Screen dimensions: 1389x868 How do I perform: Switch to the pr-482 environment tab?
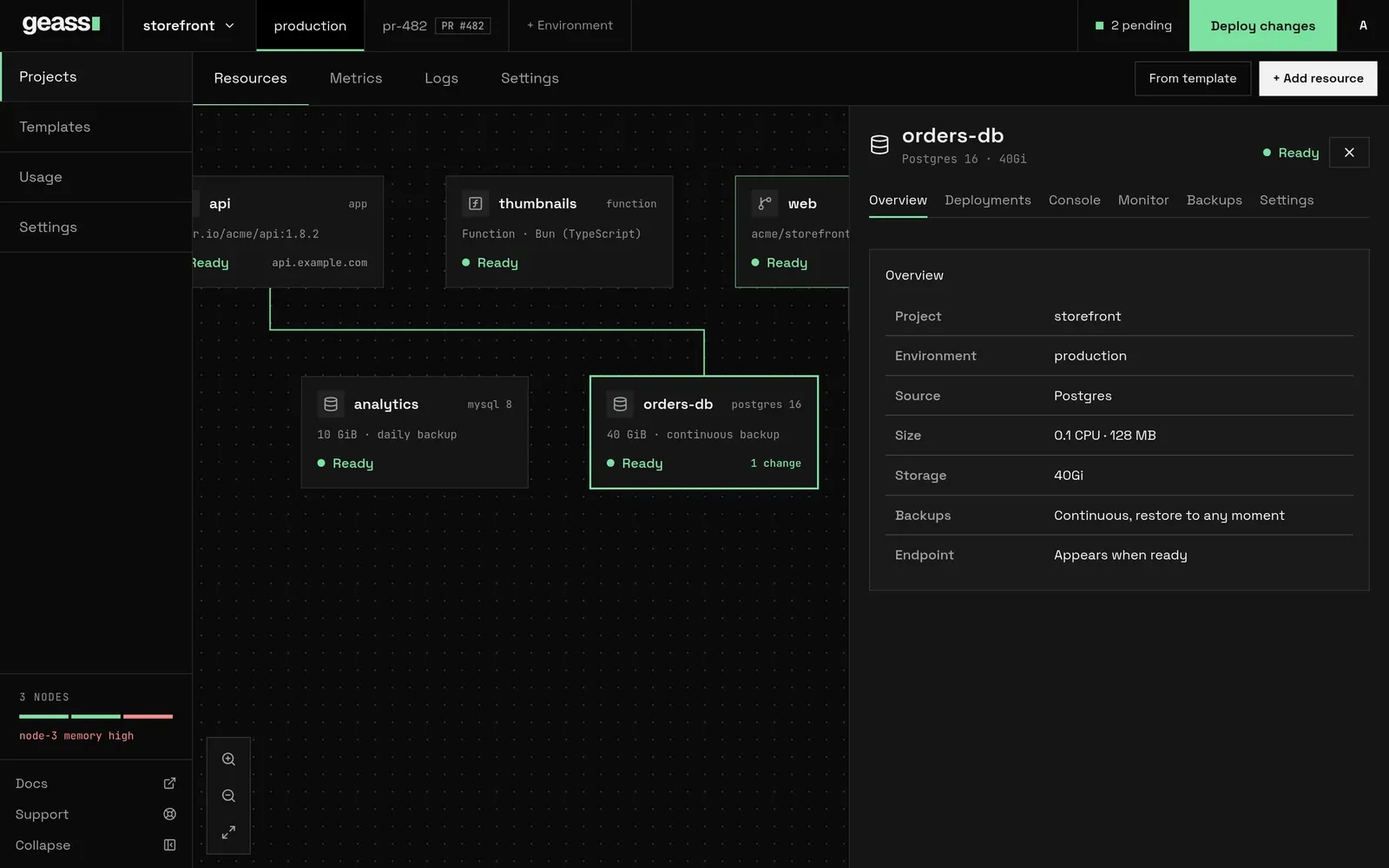437,26
